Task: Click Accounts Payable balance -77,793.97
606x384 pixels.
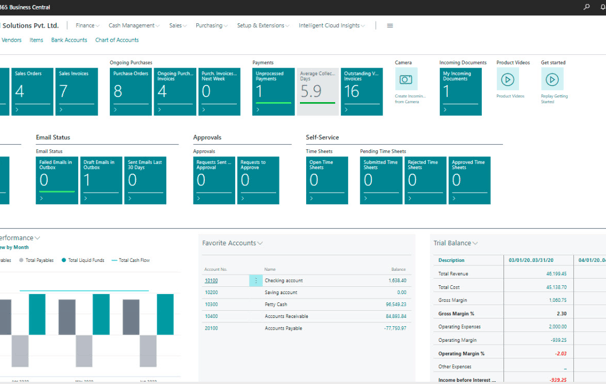Action: click(x=395, y=328)
